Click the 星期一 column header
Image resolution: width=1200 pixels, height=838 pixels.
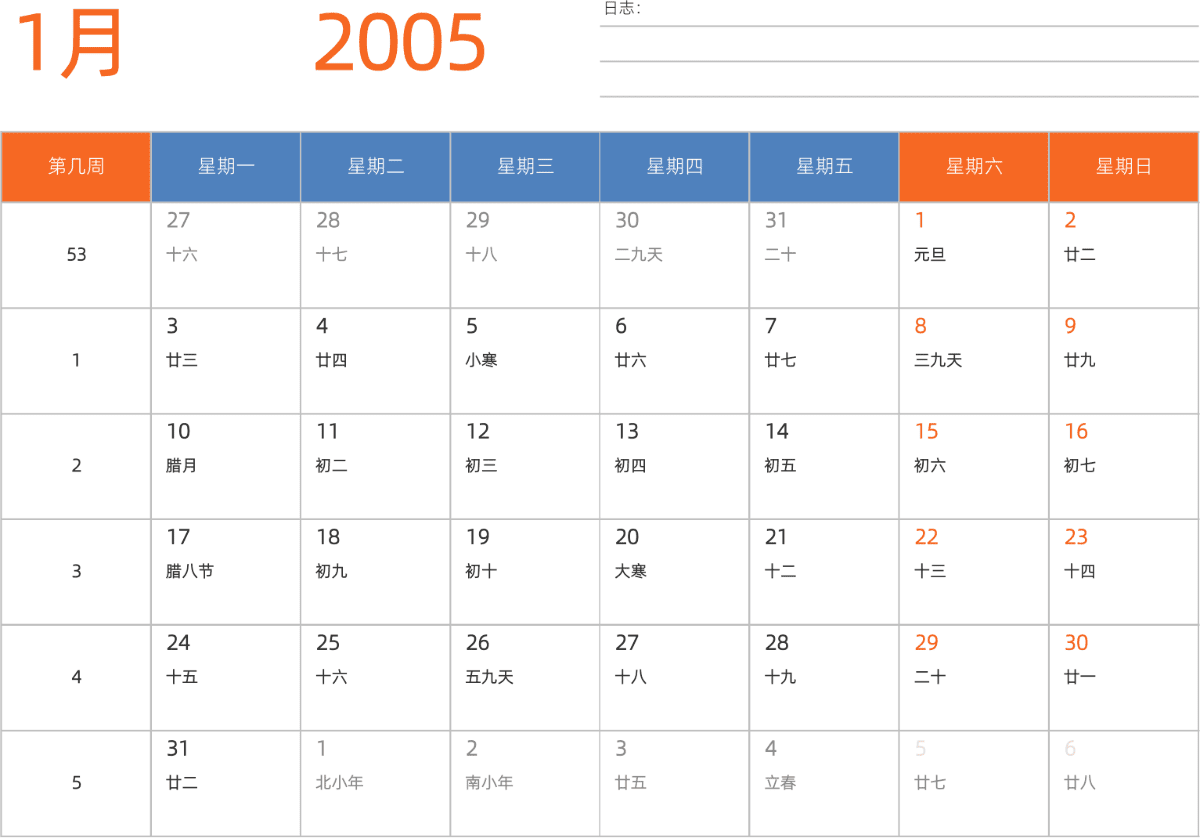point(226,167)
